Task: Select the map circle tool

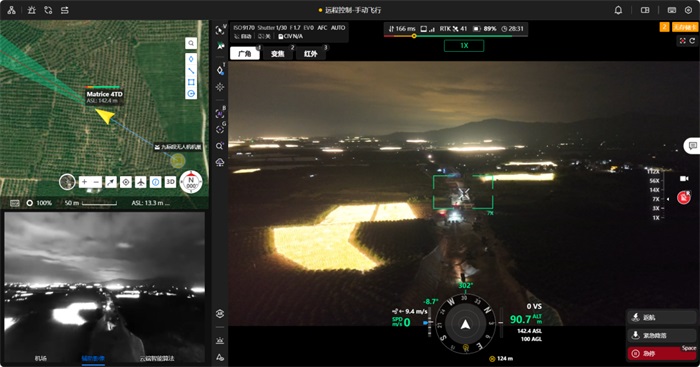Action: 191,93
